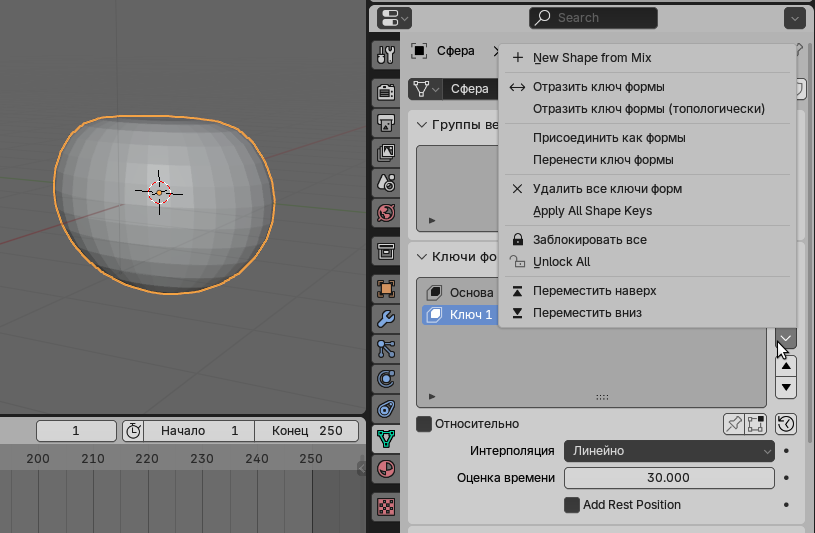Open the Modifiers properties tab
The width and height of the screenshot is (815, 533).
click(386, 319)
